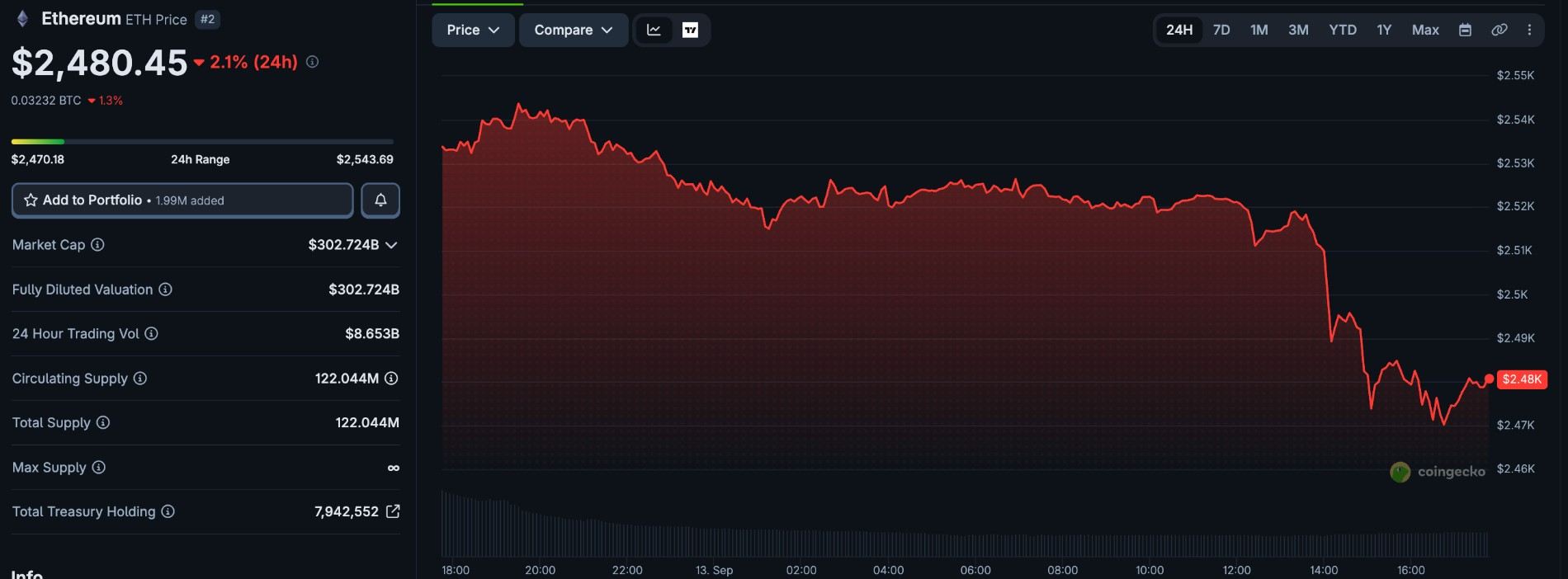1568x579 pixels.
Task: Click the 18:00 x-axis time label
Action: point(456,570)
